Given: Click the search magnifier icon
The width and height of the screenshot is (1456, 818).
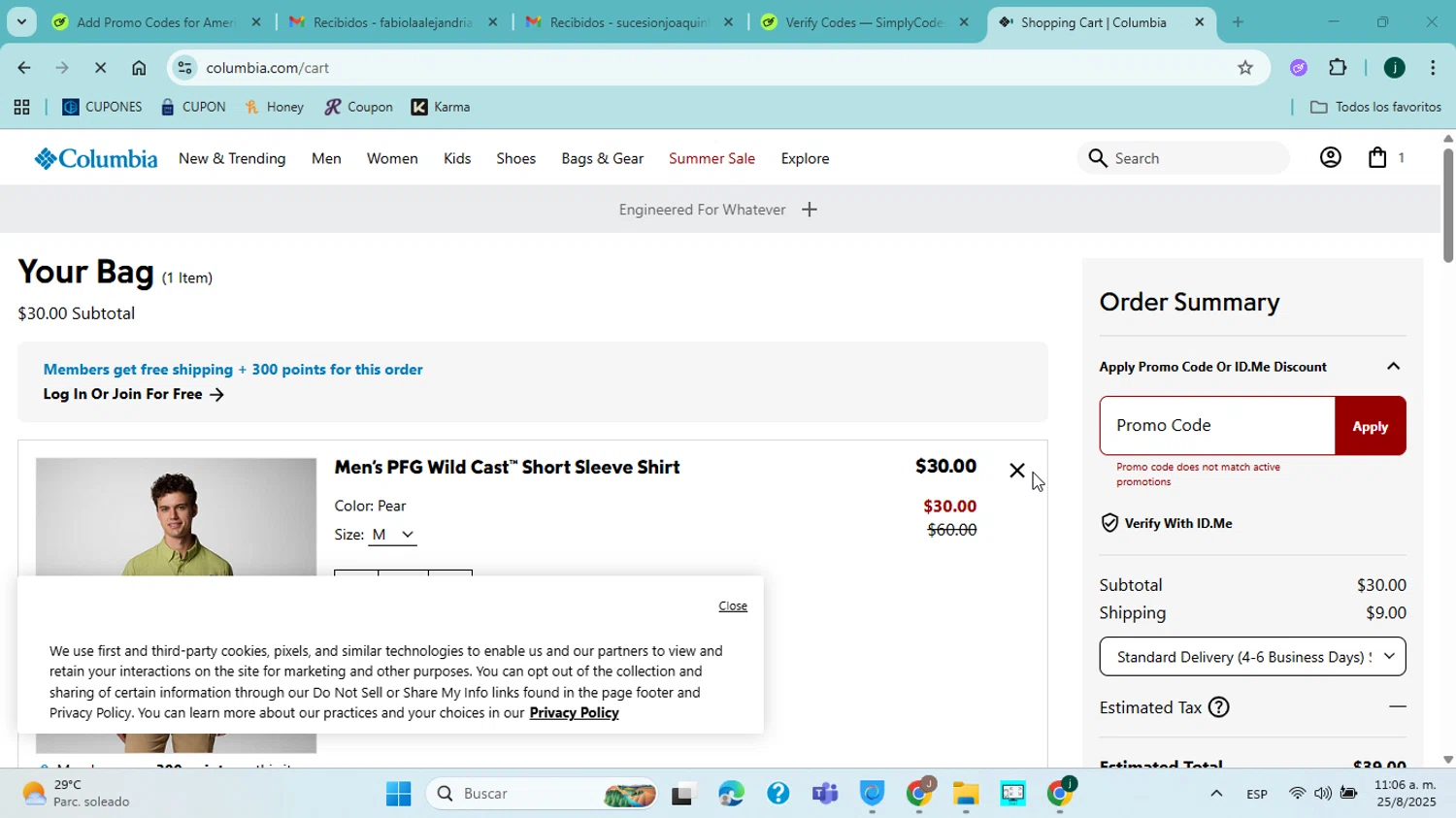Looking at the screenshot, I should [x=1098, y=158].
